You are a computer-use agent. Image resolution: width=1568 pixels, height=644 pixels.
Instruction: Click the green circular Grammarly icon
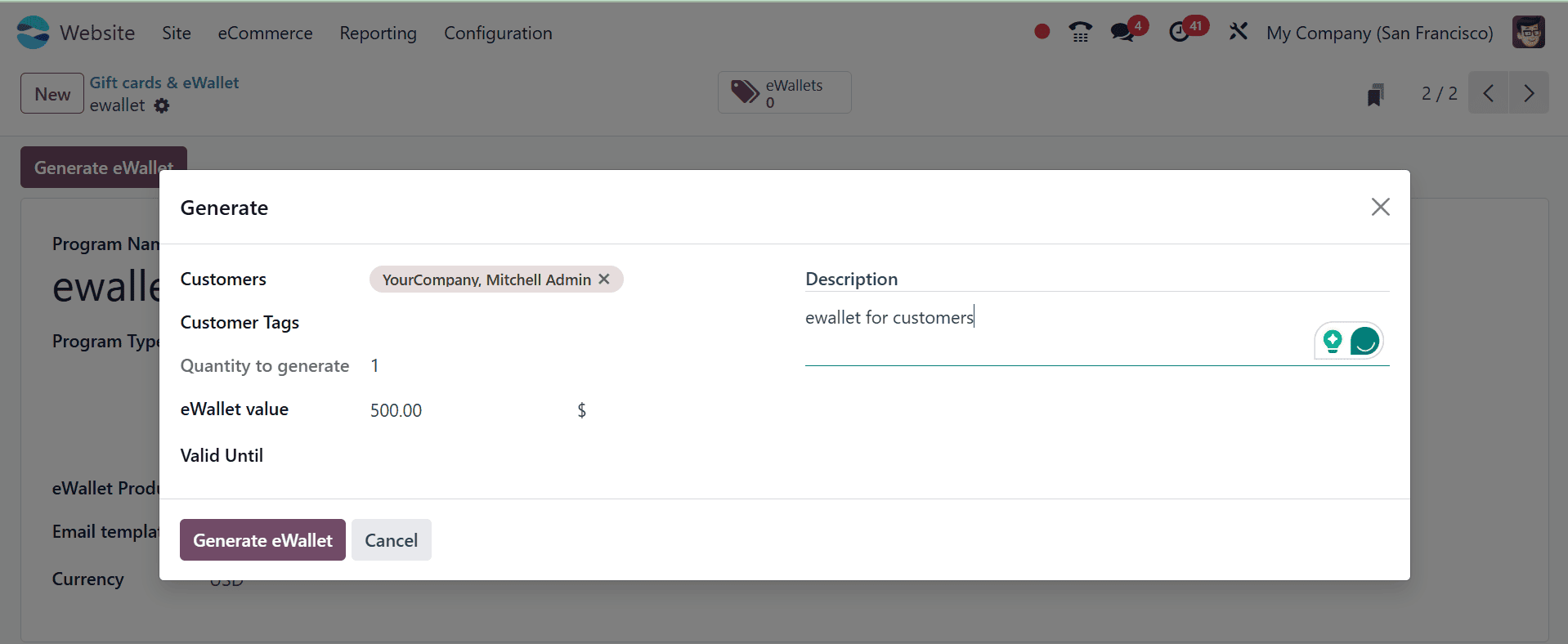pos(1364,341)
